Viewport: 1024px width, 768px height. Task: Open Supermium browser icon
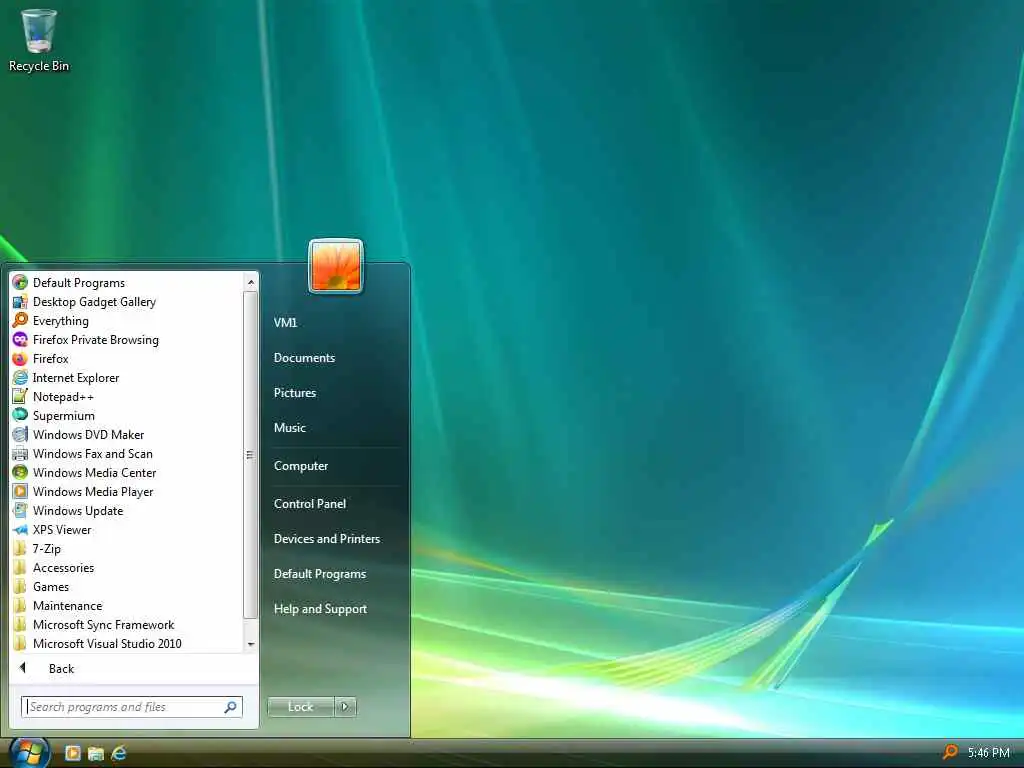[20, 415]
